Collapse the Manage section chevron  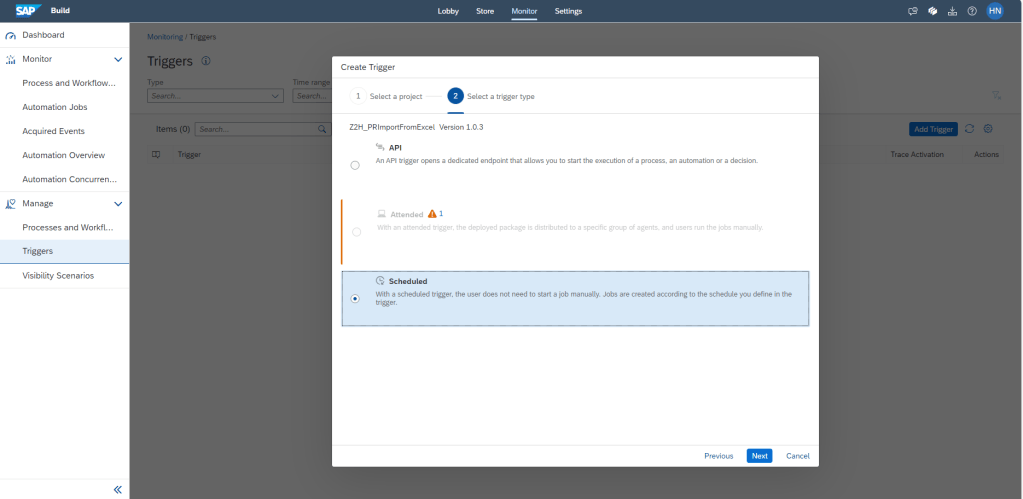tap(118, 204)
